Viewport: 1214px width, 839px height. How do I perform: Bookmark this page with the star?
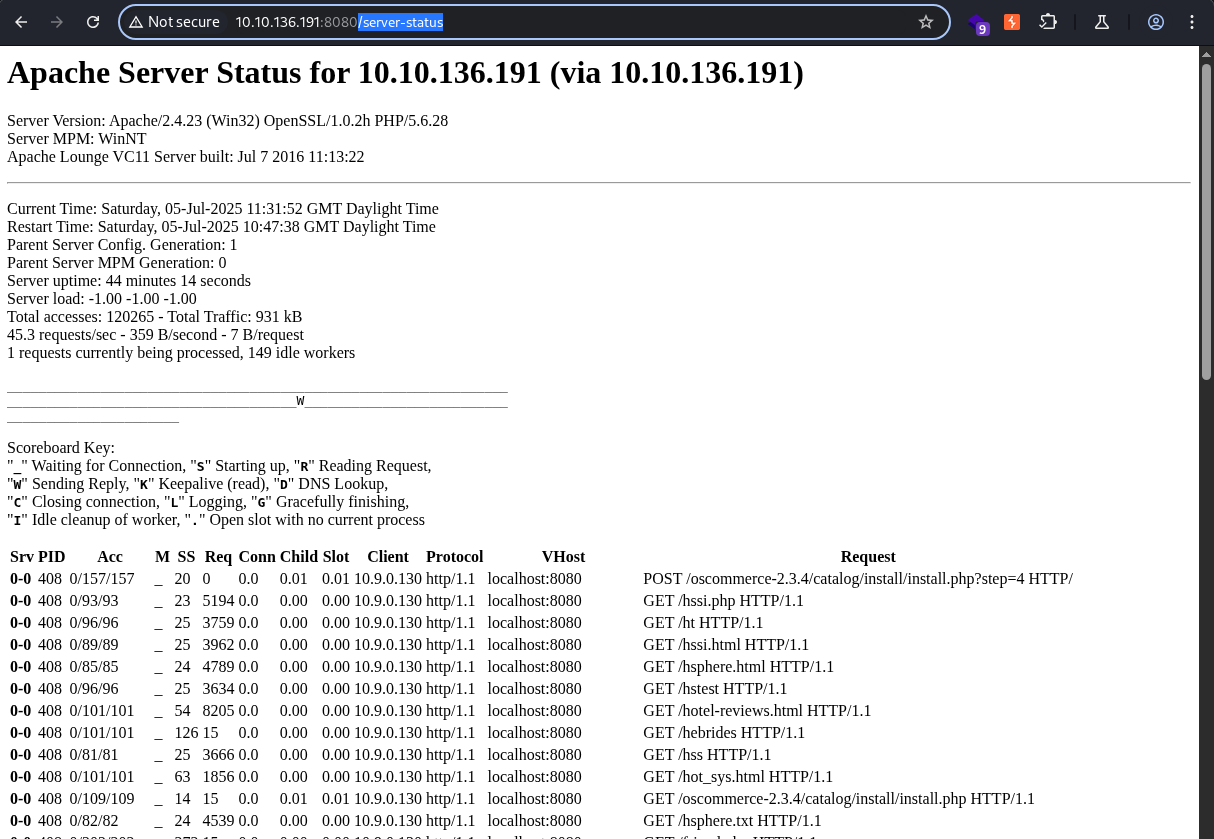tap(926, 22)
